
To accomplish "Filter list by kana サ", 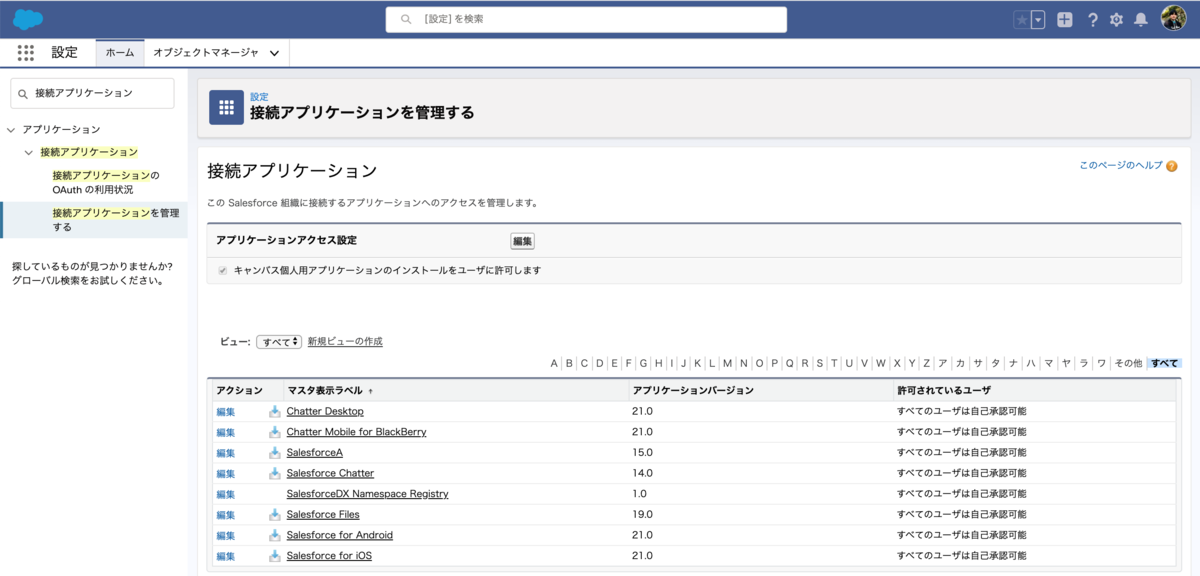I will [x=979, y=363].
